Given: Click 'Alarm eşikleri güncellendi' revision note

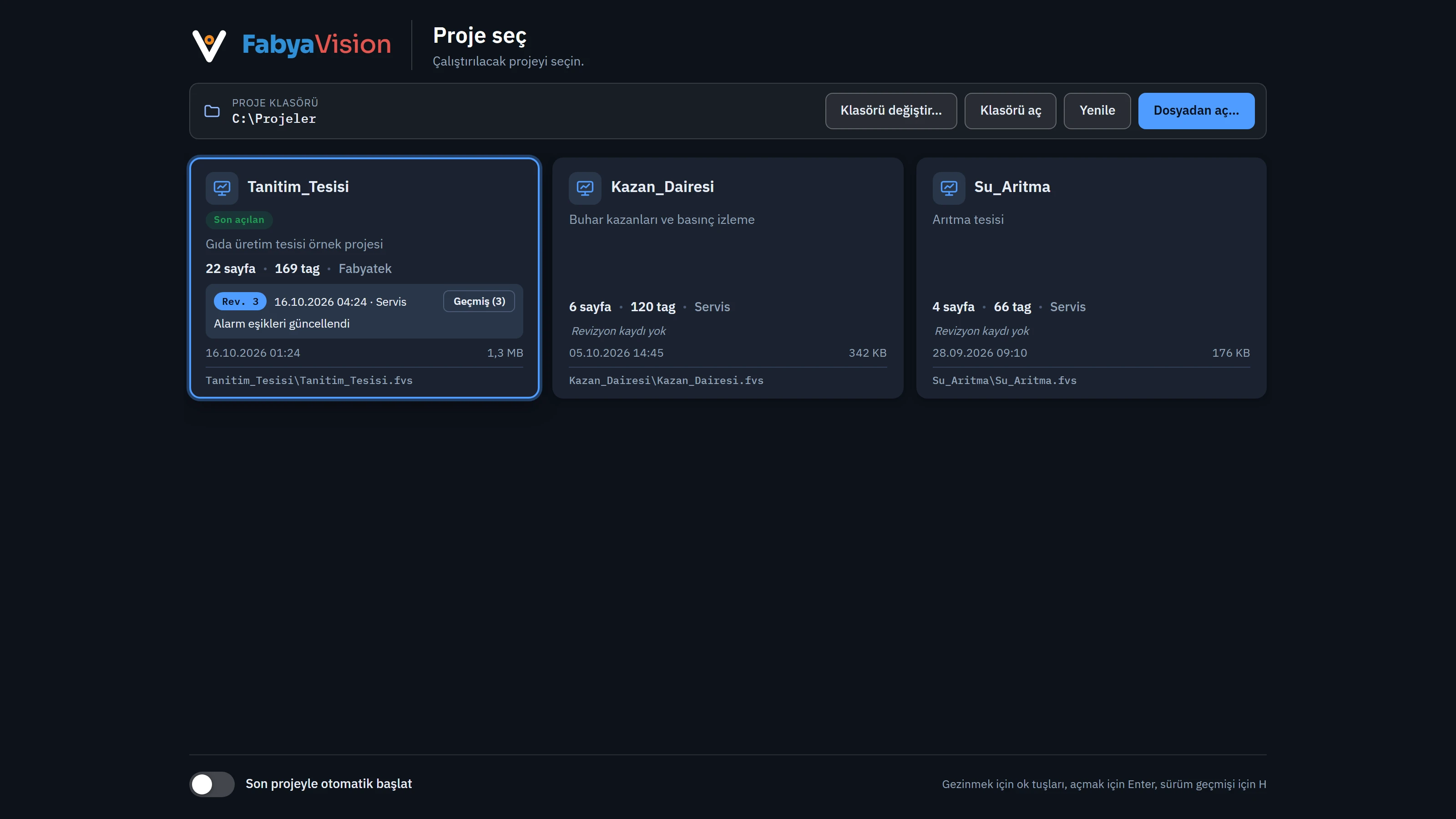Looking at the screenshot, I should [x=282, y=324].
